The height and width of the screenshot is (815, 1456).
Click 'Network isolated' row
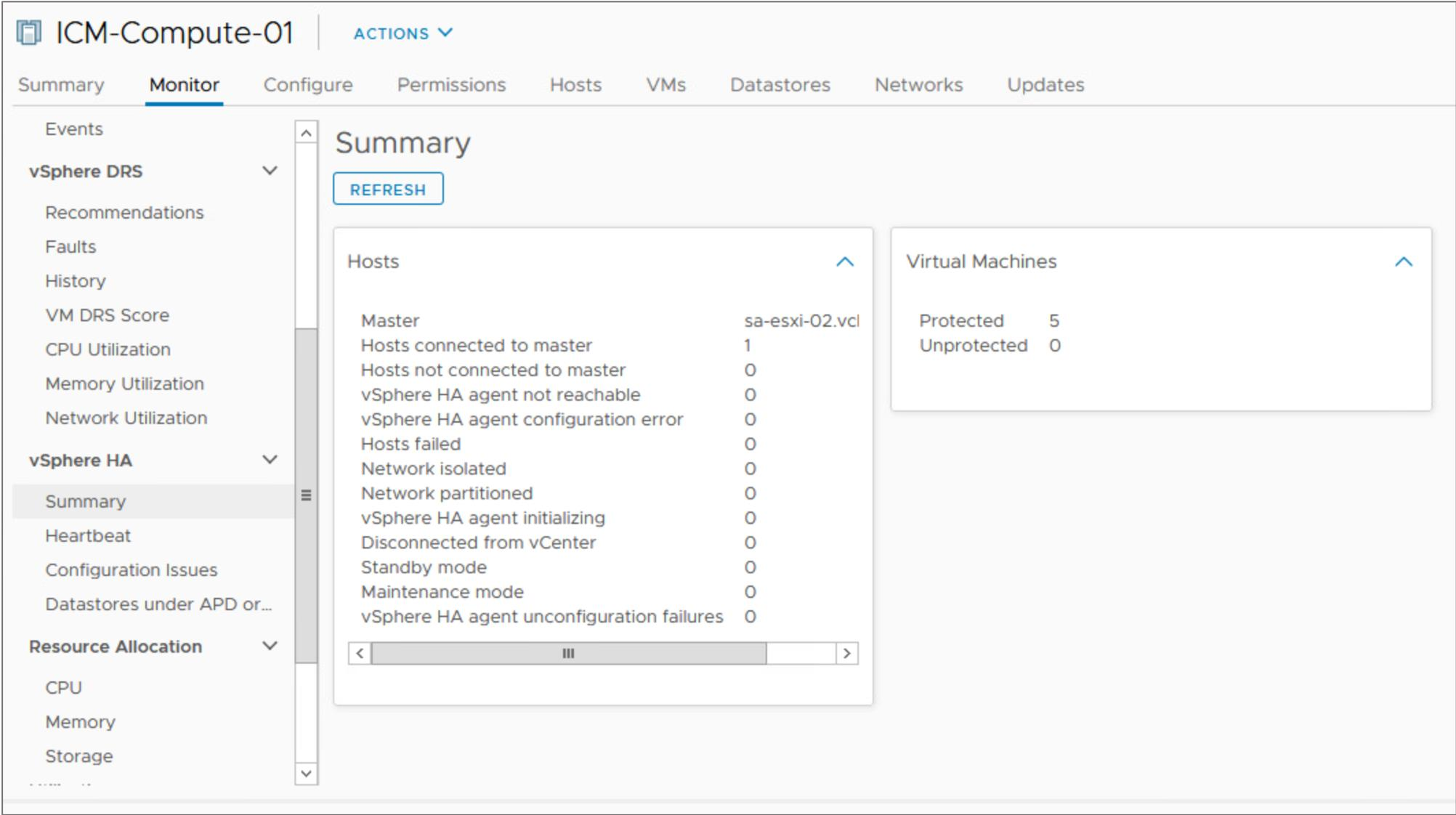(x=610, y=469)
